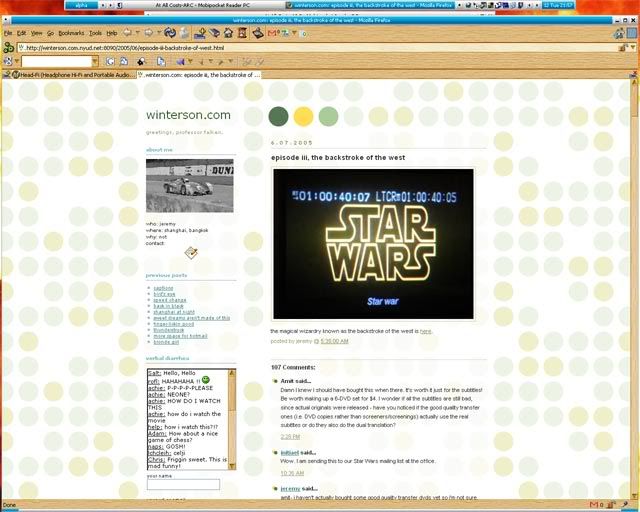Viewport: 640px width, 512px height.
Task: Click into the toolbar search text box
Action: [57, 62]
